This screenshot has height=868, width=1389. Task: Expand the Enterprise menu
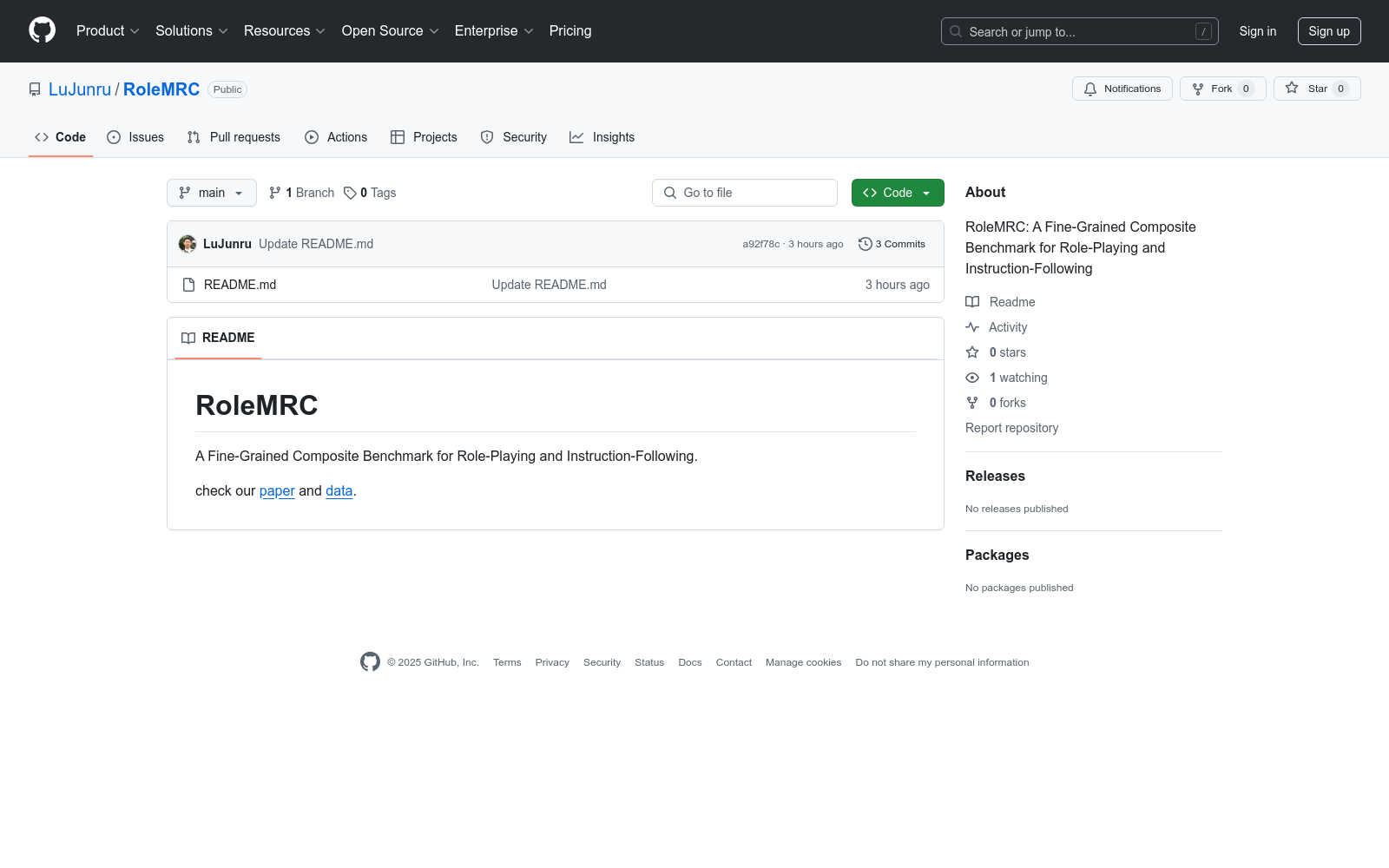494,30
